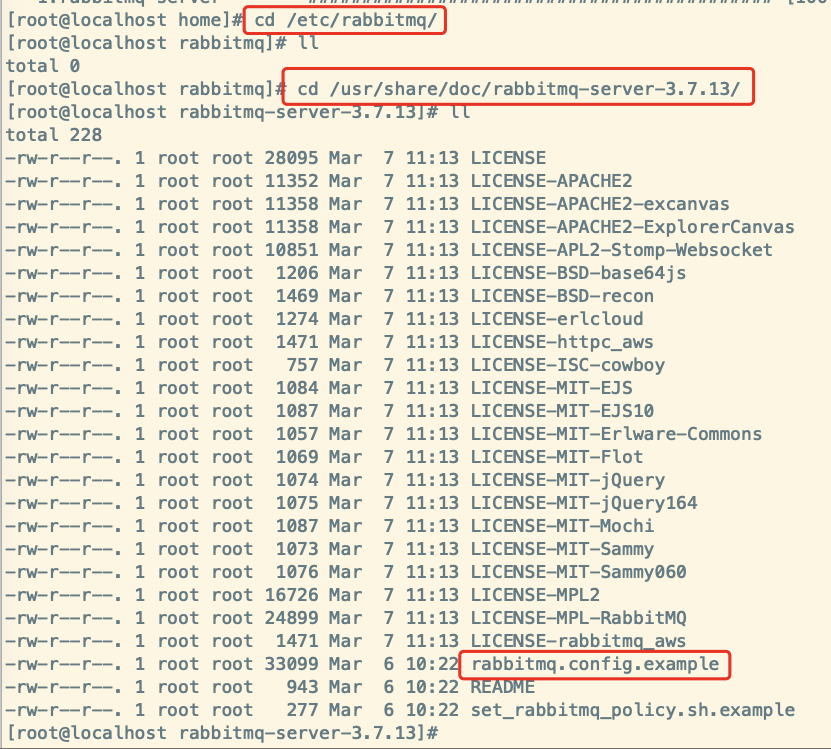Click the LICENSE-APL2-Stomp-Websocket file name

pyautogui.click(x=622, y=250)
